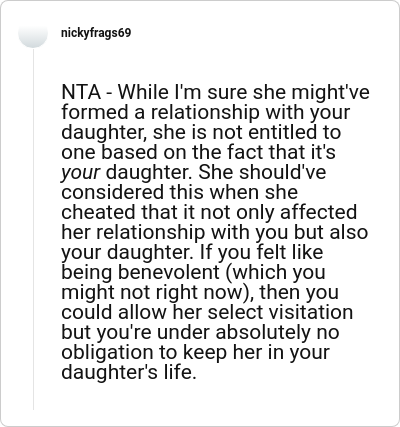Open the nickyfrags69 user profile link

tap(96, 33)
